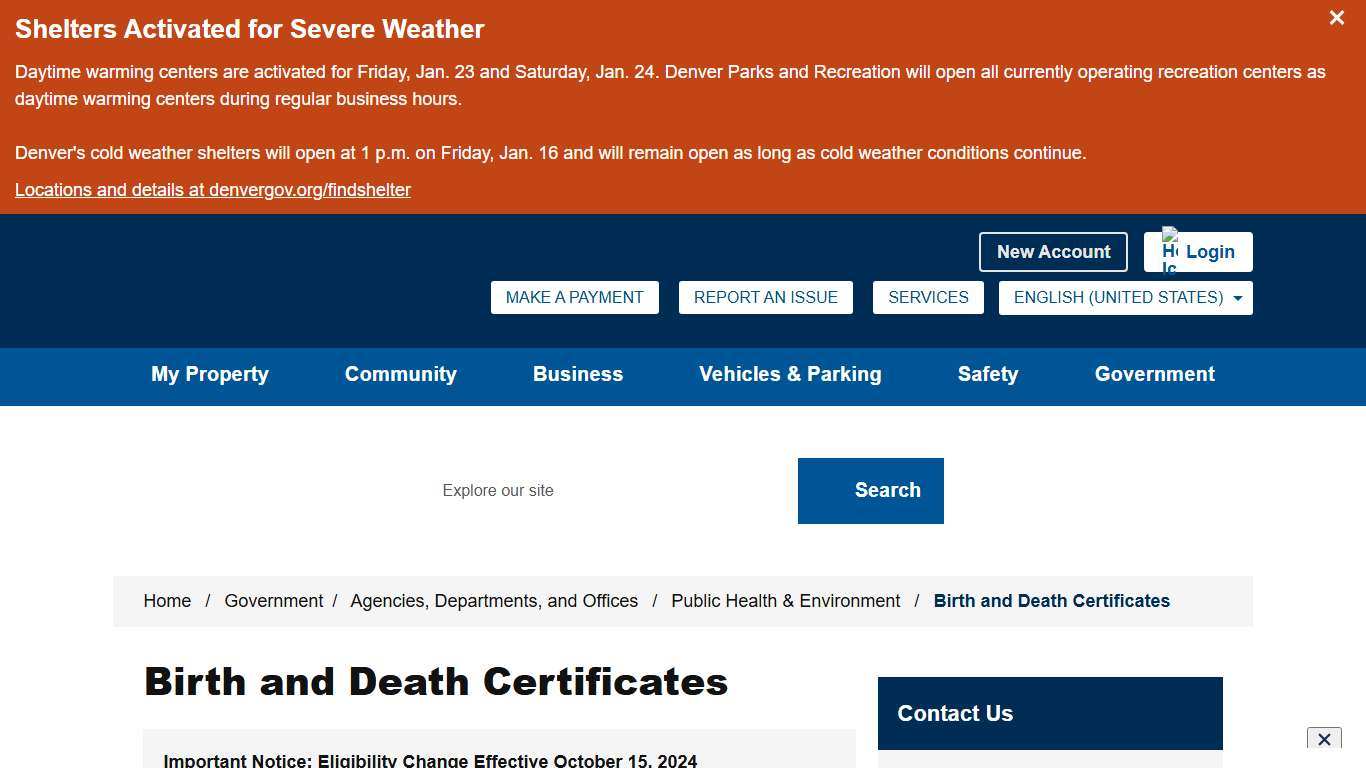1366x768 pixels.
Task: Click the New Account button
Action: 1052,251
